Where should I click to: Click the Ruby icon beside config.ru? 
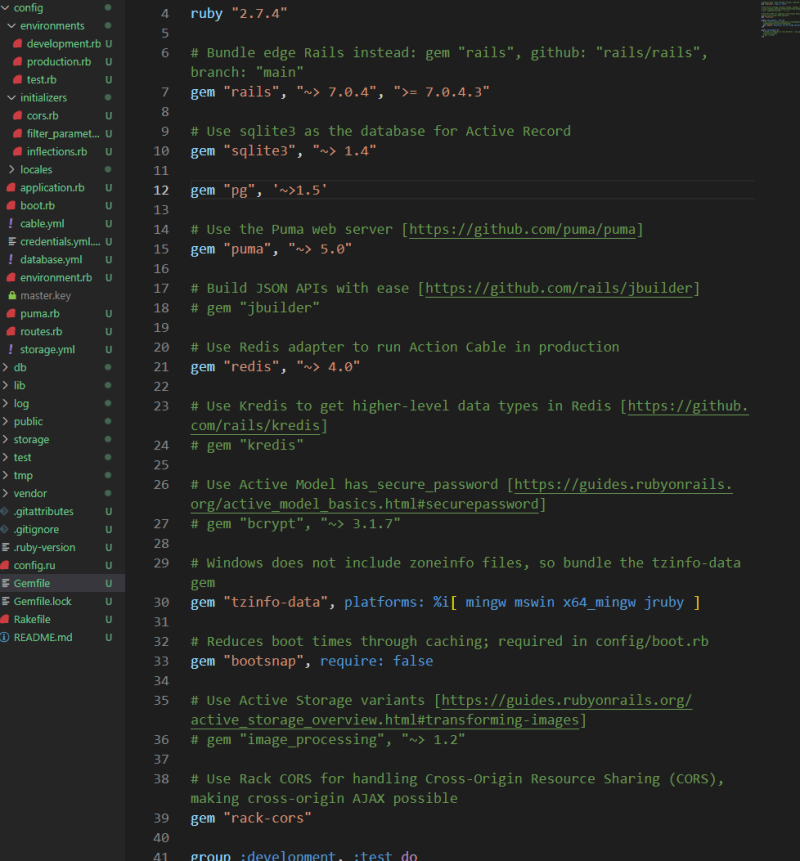(x=5, y=565)
